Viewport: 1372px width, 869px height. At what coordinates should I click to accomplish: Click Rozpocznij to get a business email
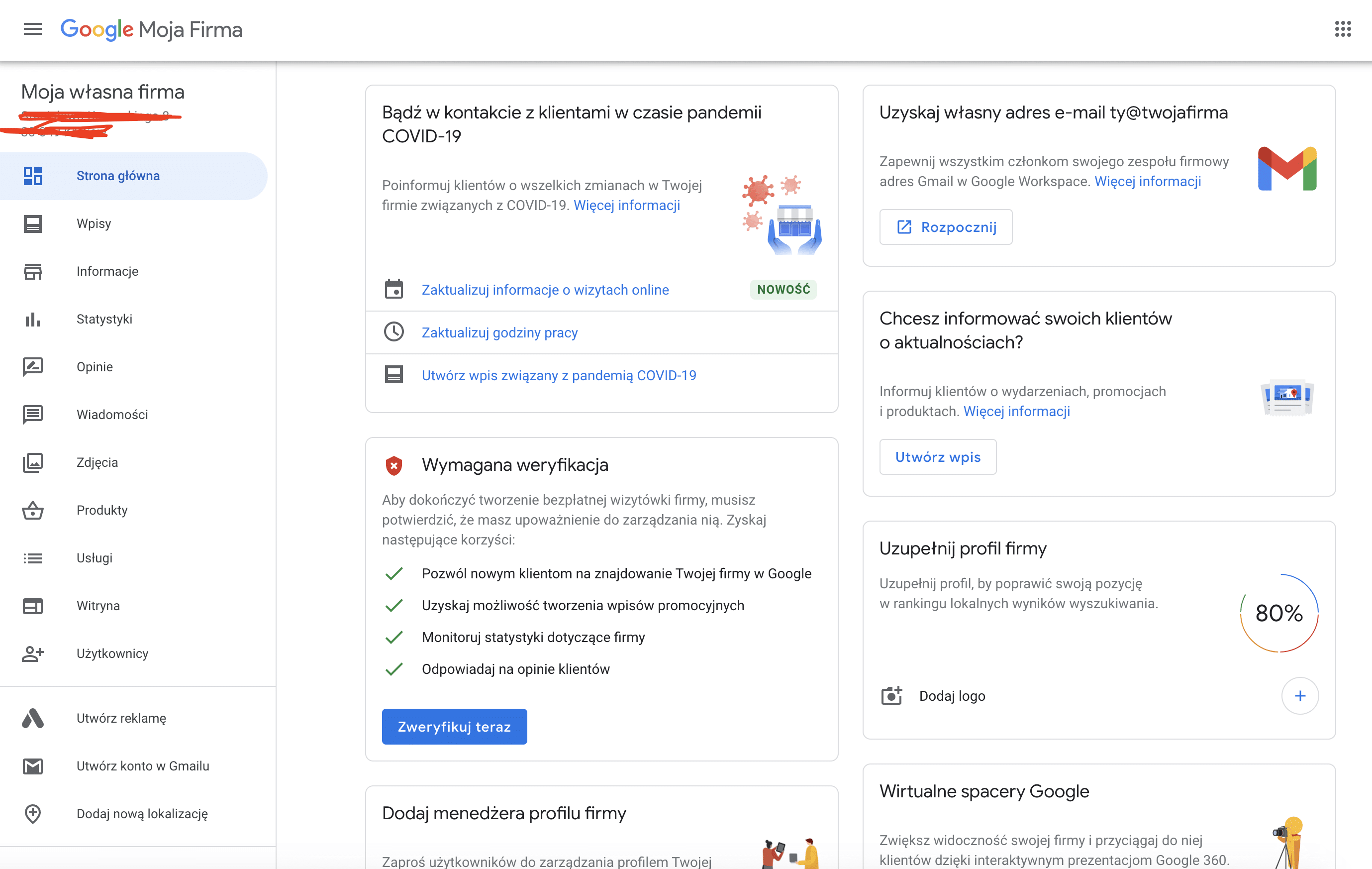[x=946, y=226]
